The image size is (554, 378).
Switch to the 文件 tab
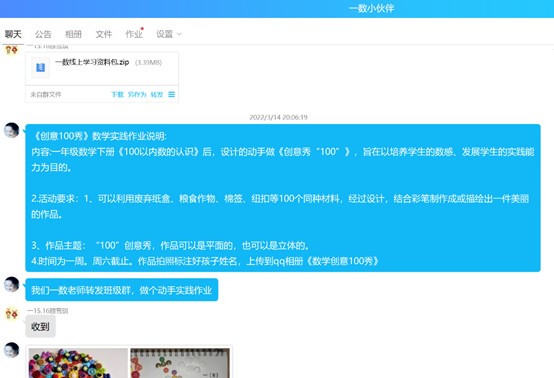coord(104,34)
